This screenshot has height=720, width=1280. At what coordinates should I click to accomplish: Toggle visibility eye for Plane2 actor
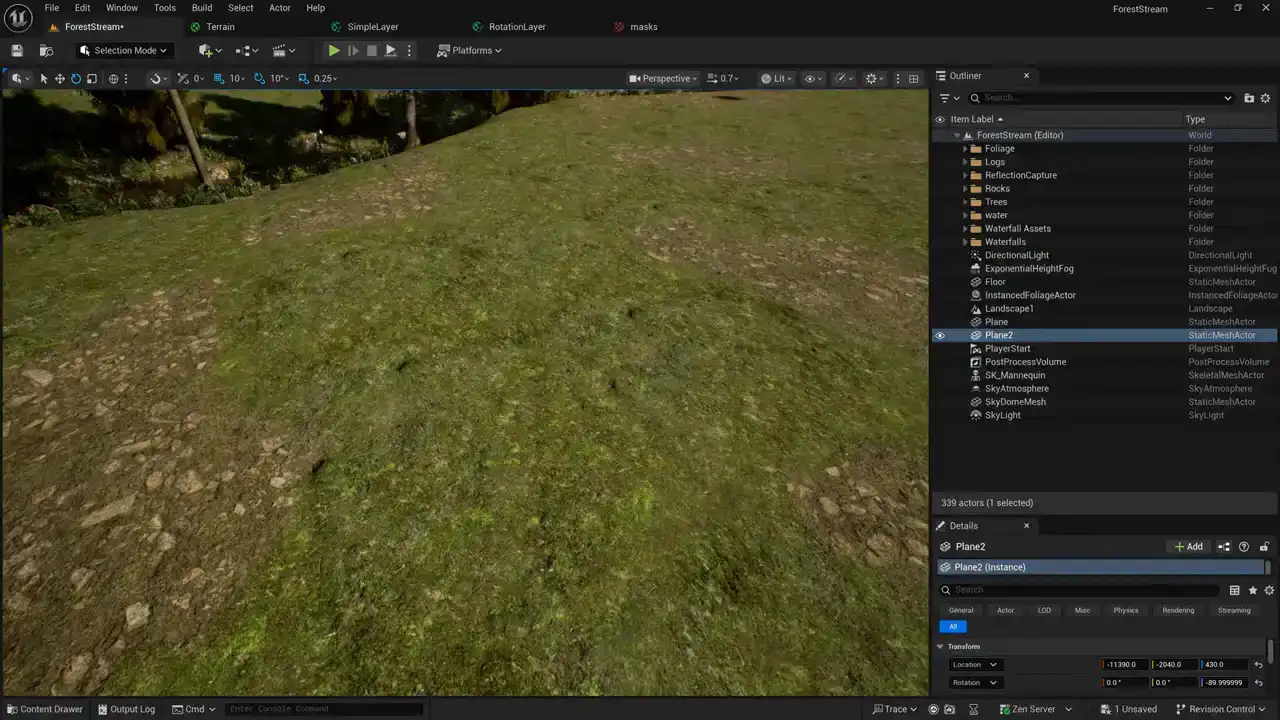coord(939,336)
